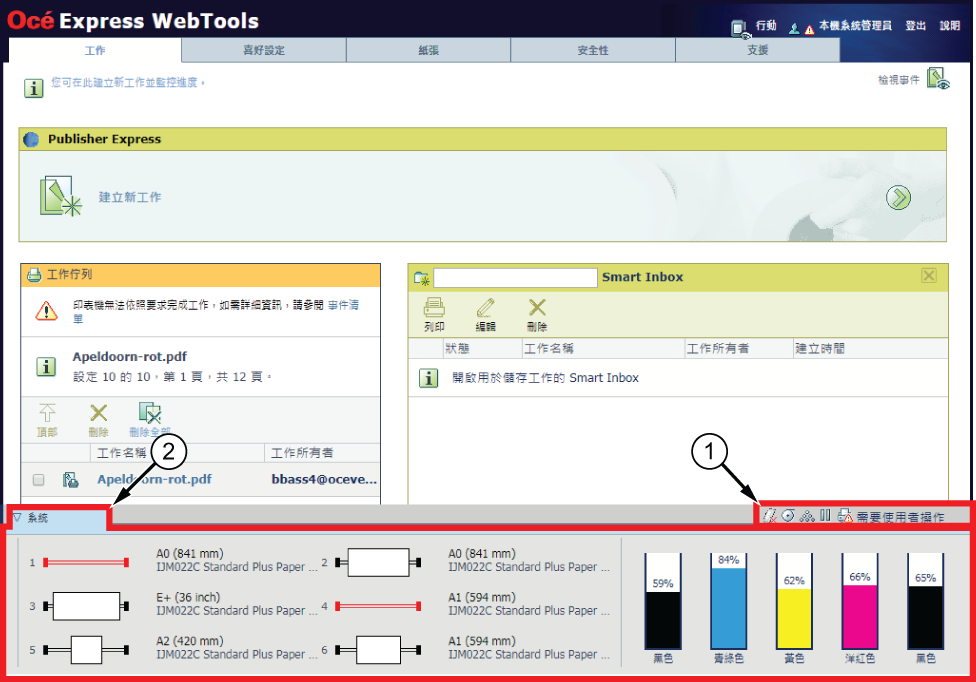Click the roll 3 E+ media icon
Screen dimensions: 976x682
(x=86, y=606)
